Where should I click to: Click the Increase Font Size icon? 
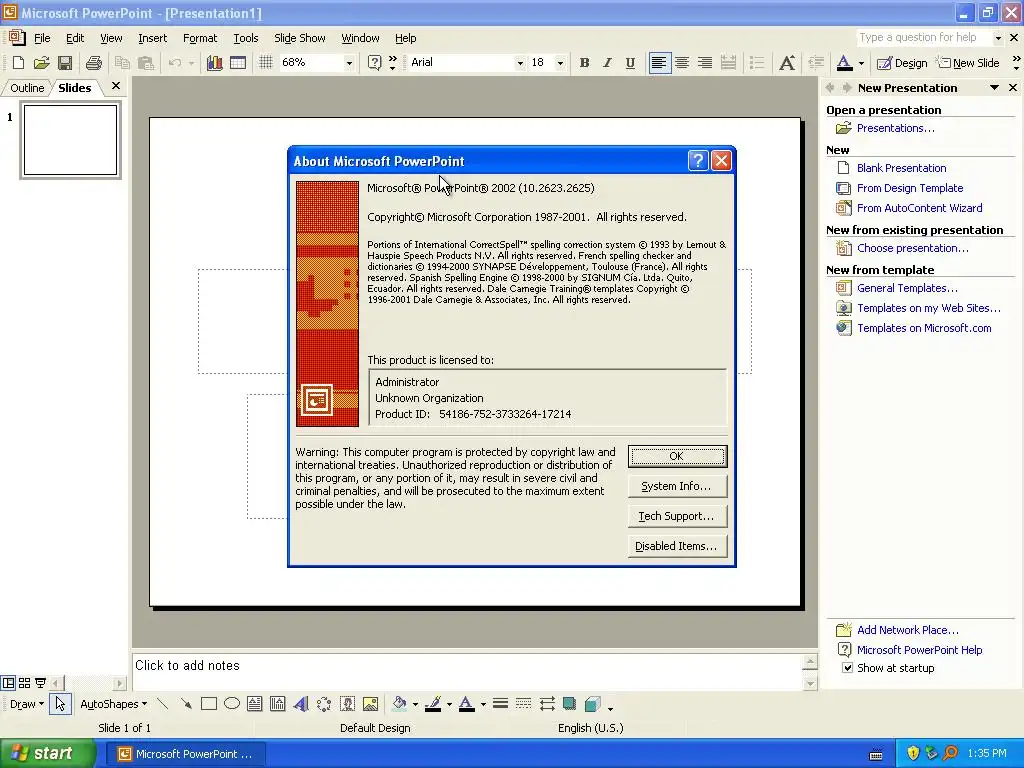pyautogui.click(x=787, y=63)
